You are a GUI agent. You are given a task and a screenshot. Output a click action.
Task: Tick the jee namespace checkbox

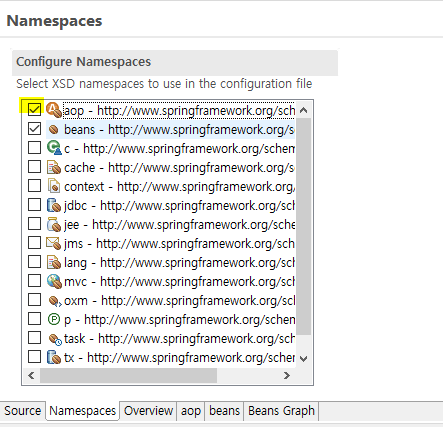click(x=34, y=224)
